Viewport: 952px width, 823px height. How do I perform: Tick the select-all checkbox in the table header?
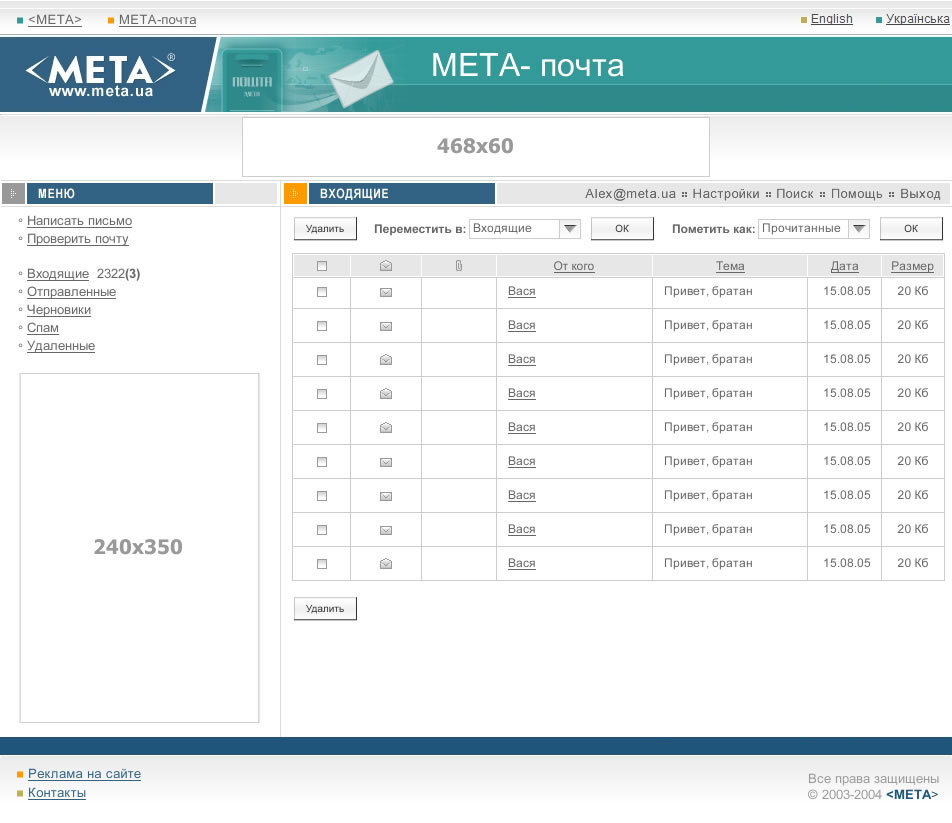click(x=322, y=266)
